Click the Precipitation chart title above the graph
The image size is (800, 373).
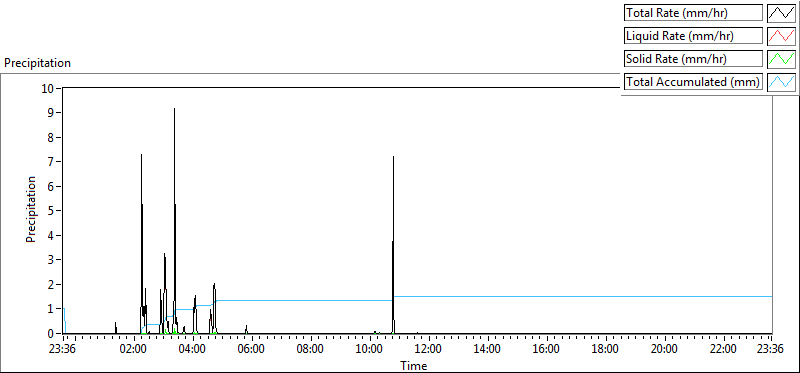(37, 63)
